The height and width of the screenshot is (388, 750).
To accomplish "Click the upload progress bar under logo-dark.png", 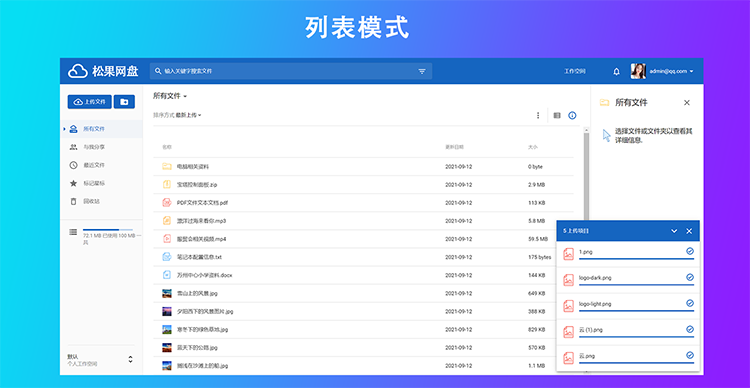I will tap(636, 285).
